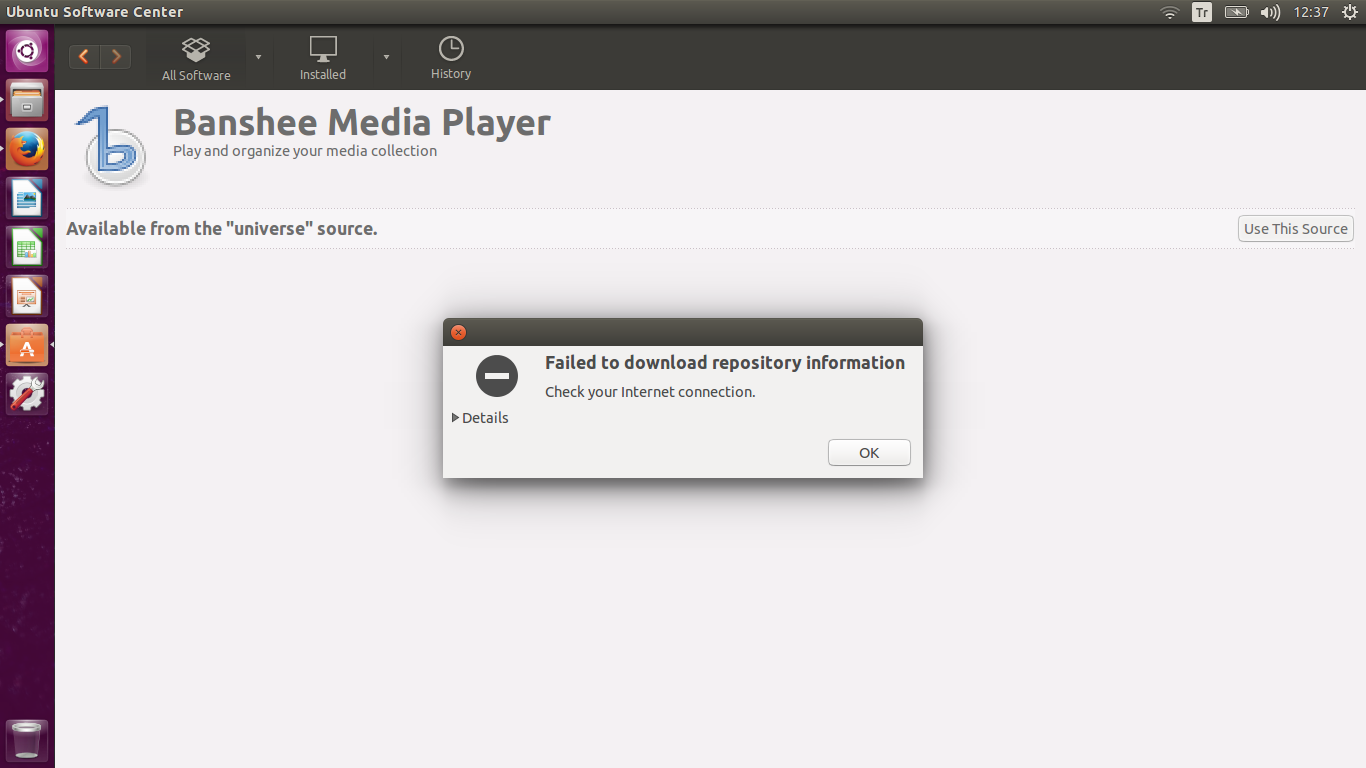Click the 'Play and organize your media collection' text
Screen dimensions: 1366x768
tap(305, 151)
